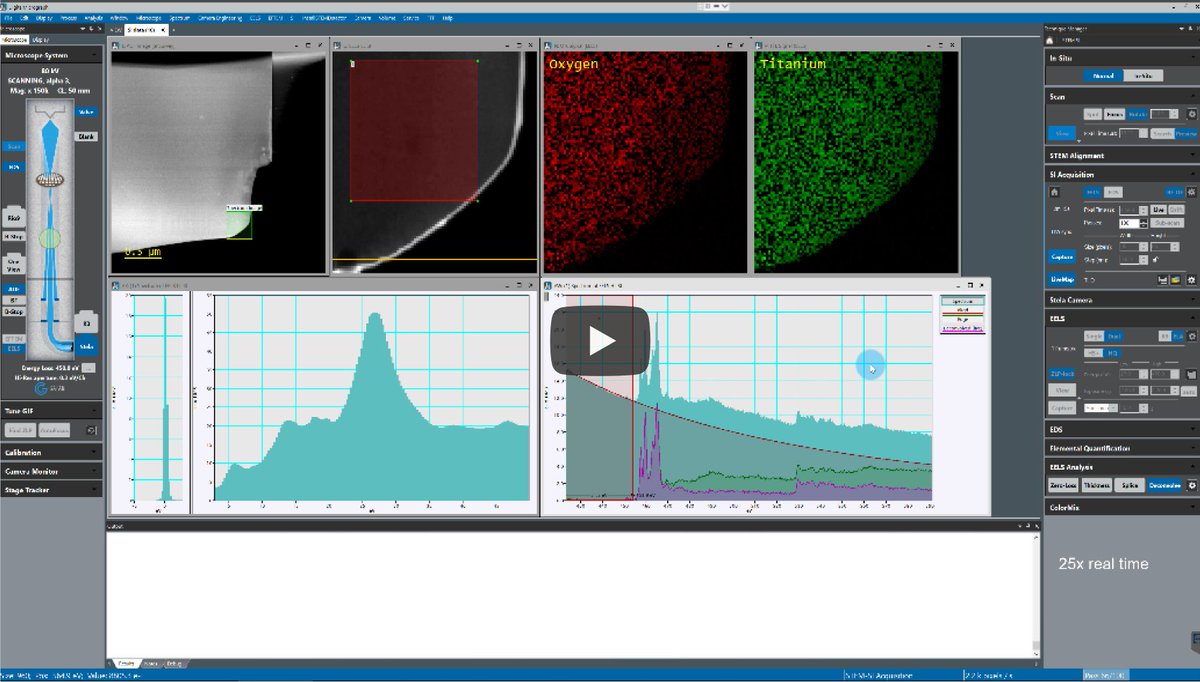Image resolution: width=1200 pixels, height=682 pixels.
Task: Click the Deconvolve button
Action: [x=1164, y=485]
